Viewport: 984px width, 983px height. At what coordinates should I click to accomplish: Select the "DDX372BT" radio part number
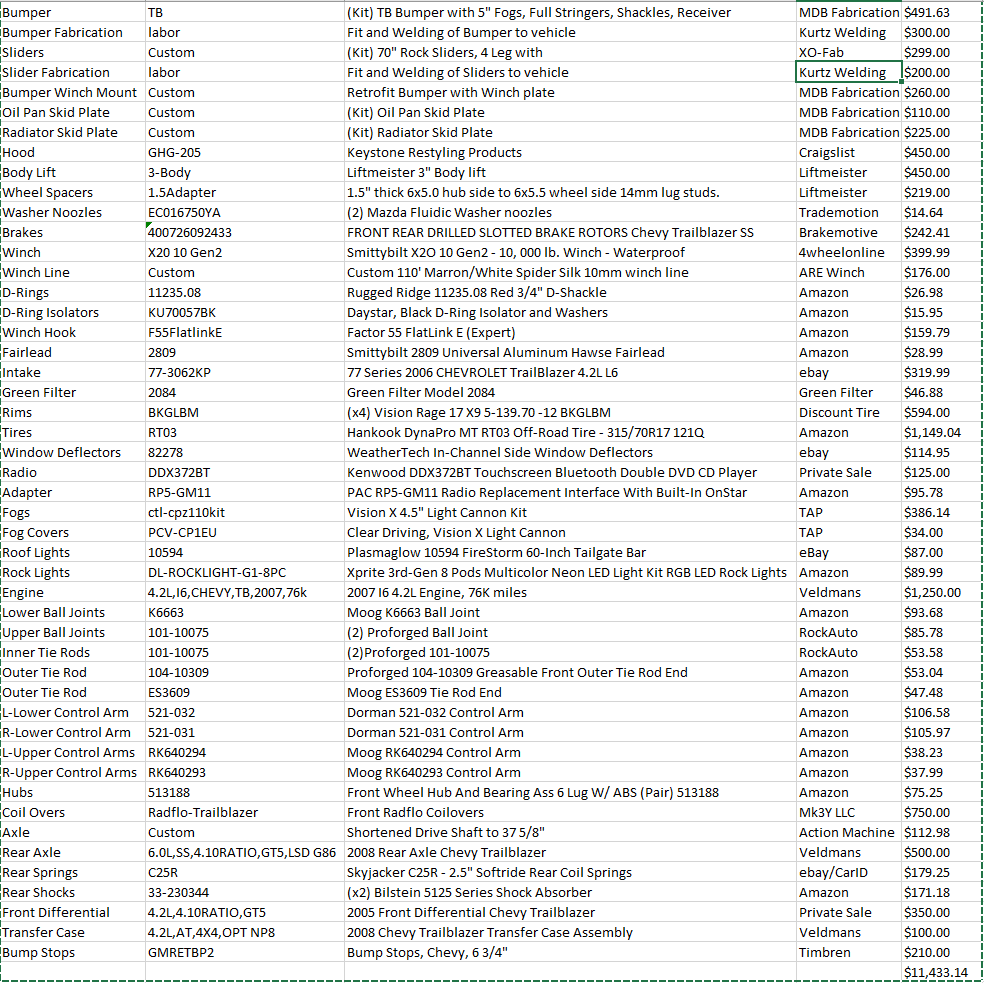245,473
